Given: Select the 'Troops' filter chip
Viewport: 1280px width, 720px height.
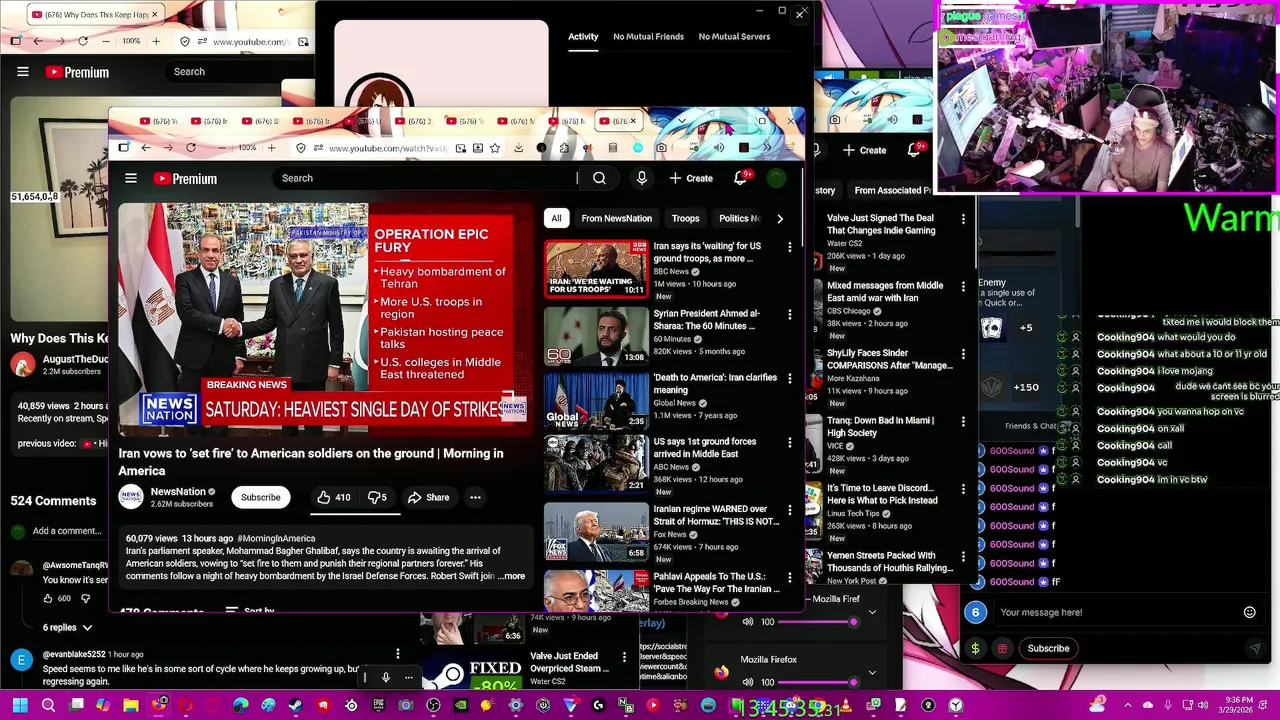Looking at the screenshot, I should click(685, 218).
